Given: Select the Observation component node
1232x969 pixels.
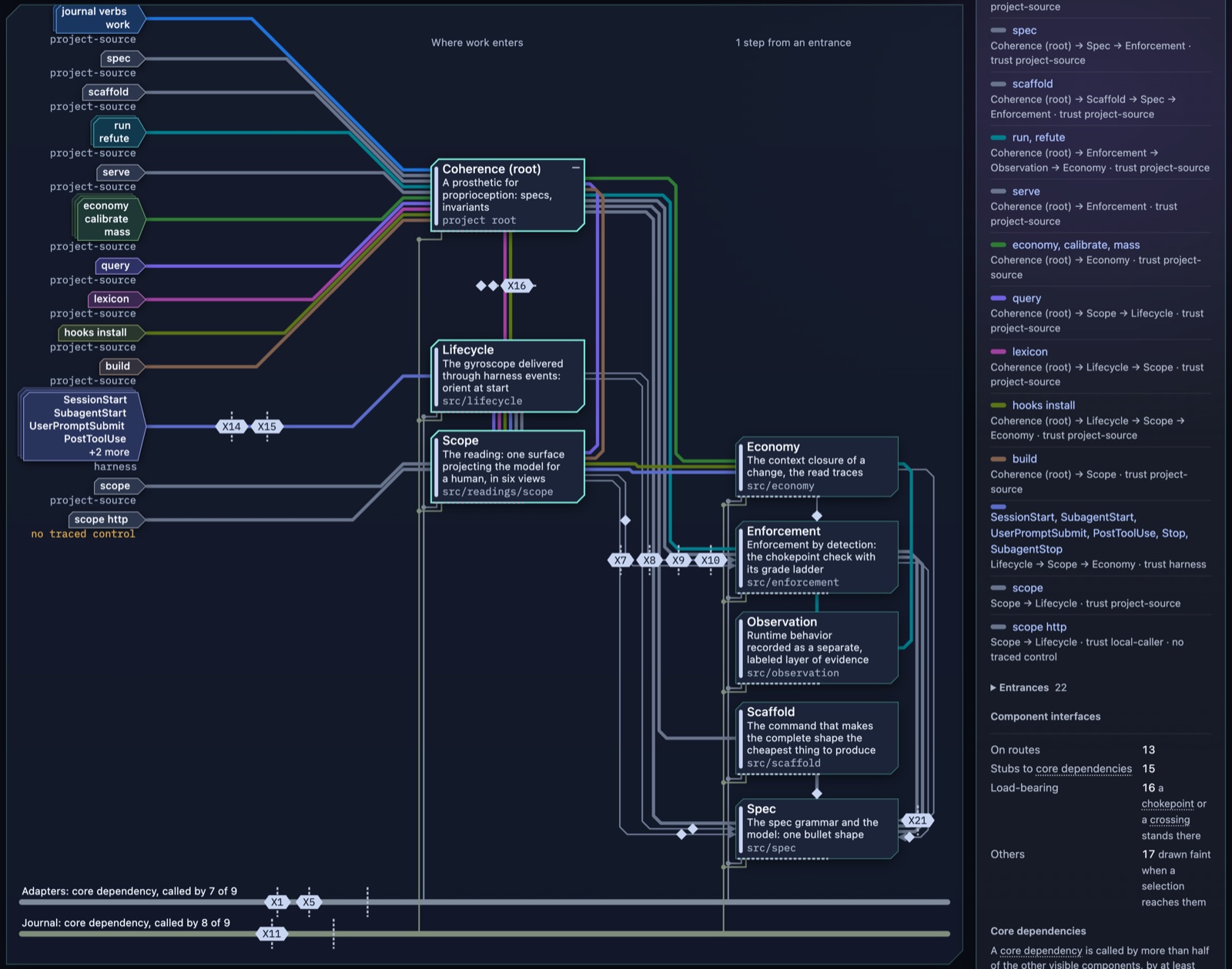Looking at the screenshot, I should 818,647.
